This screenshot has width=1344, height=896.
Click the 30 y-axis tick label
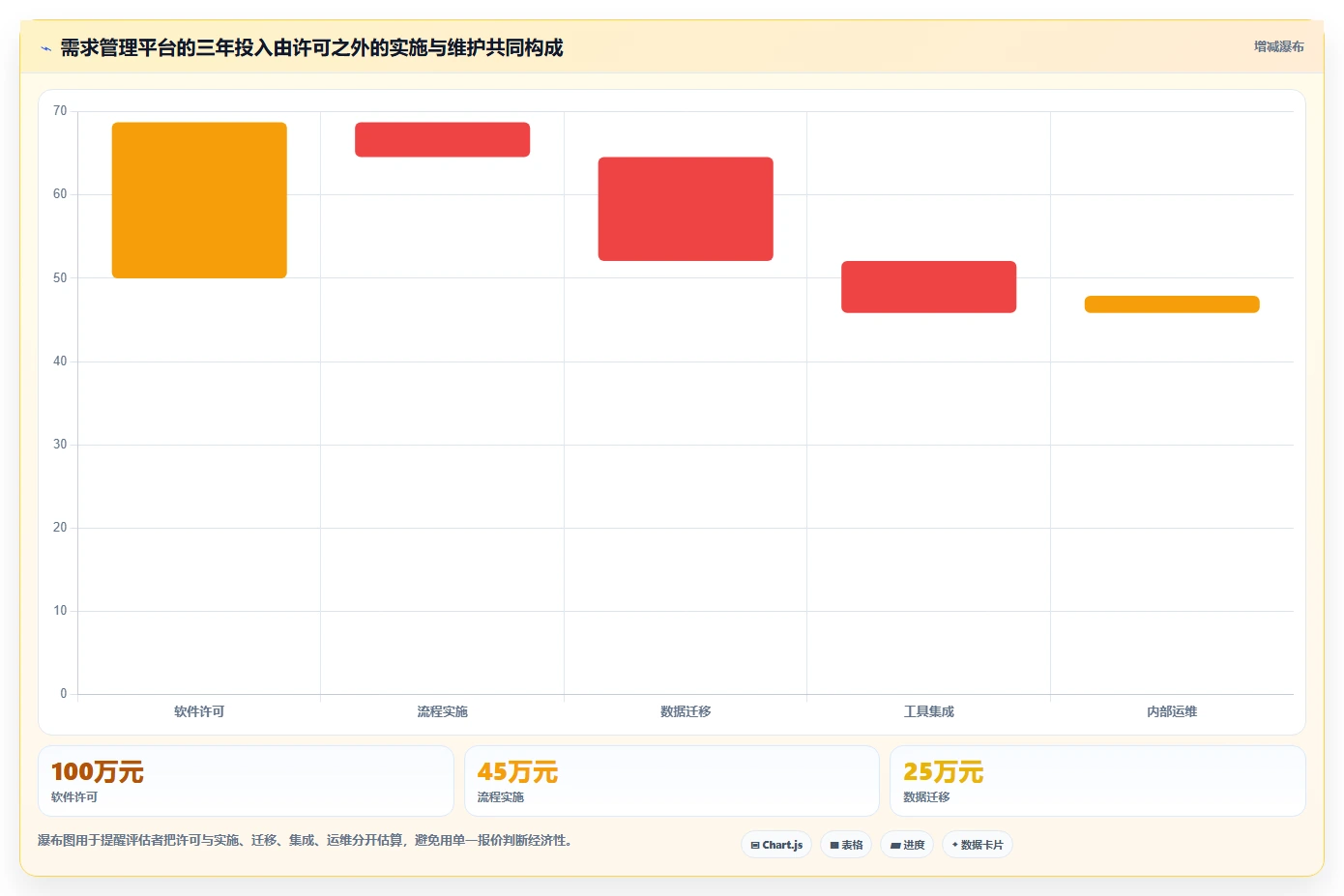[60, 445]
